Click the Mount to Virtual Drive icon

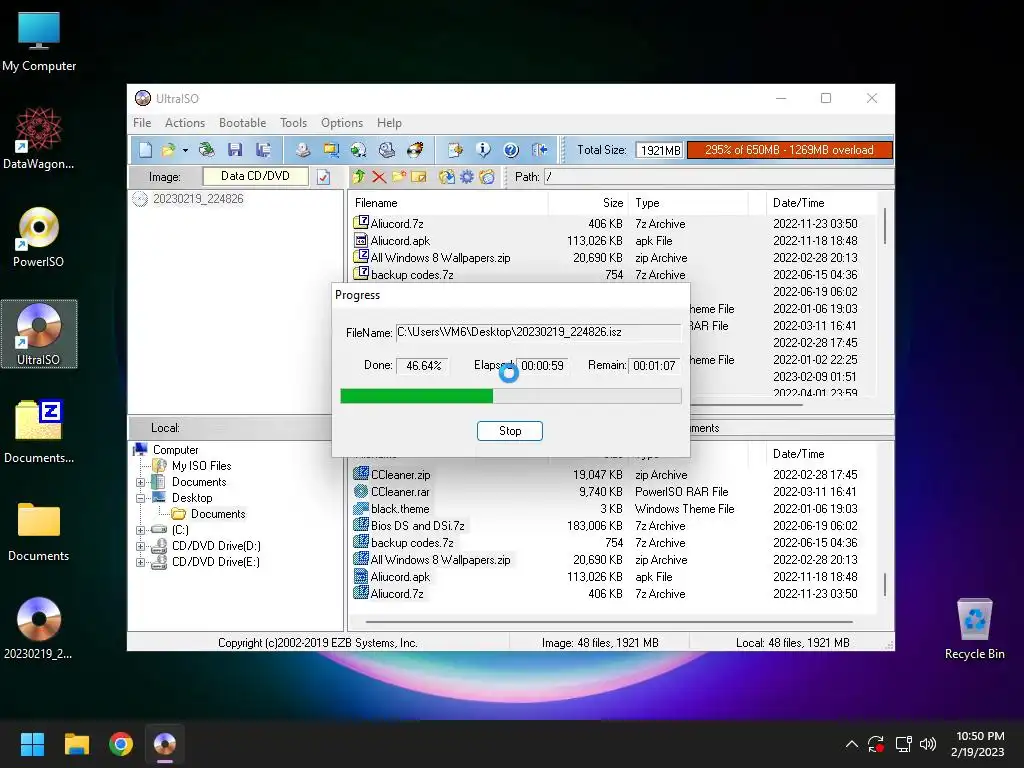[387, 150]
